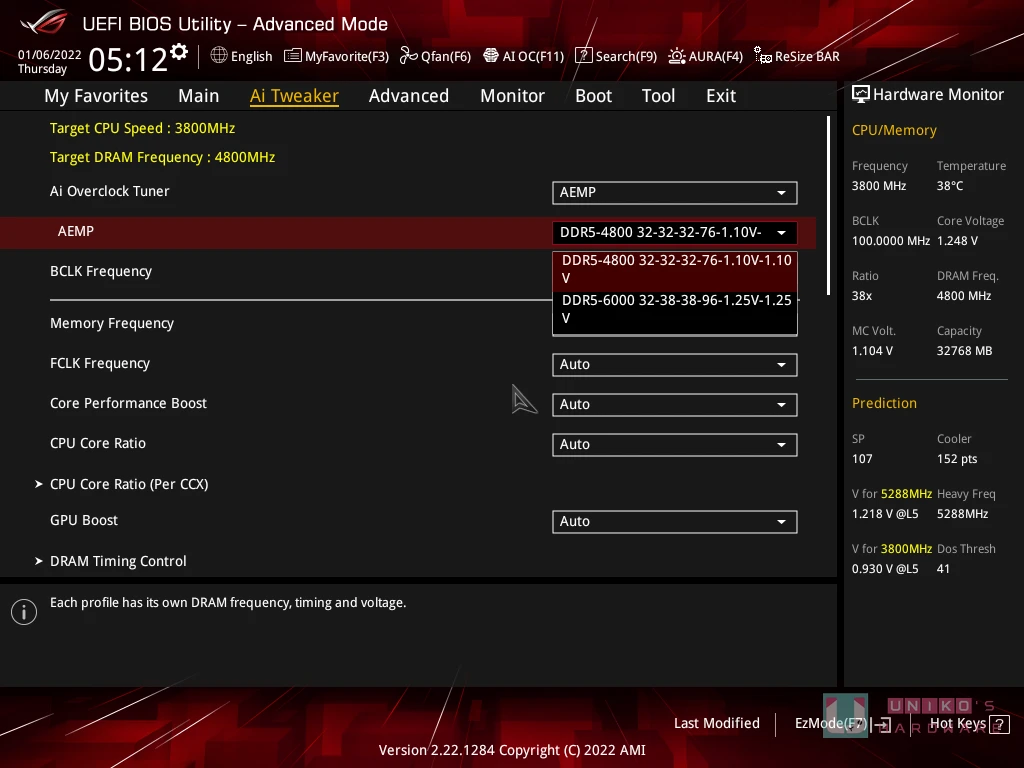Click the Hardware Monitor display icon

[861, 95]
